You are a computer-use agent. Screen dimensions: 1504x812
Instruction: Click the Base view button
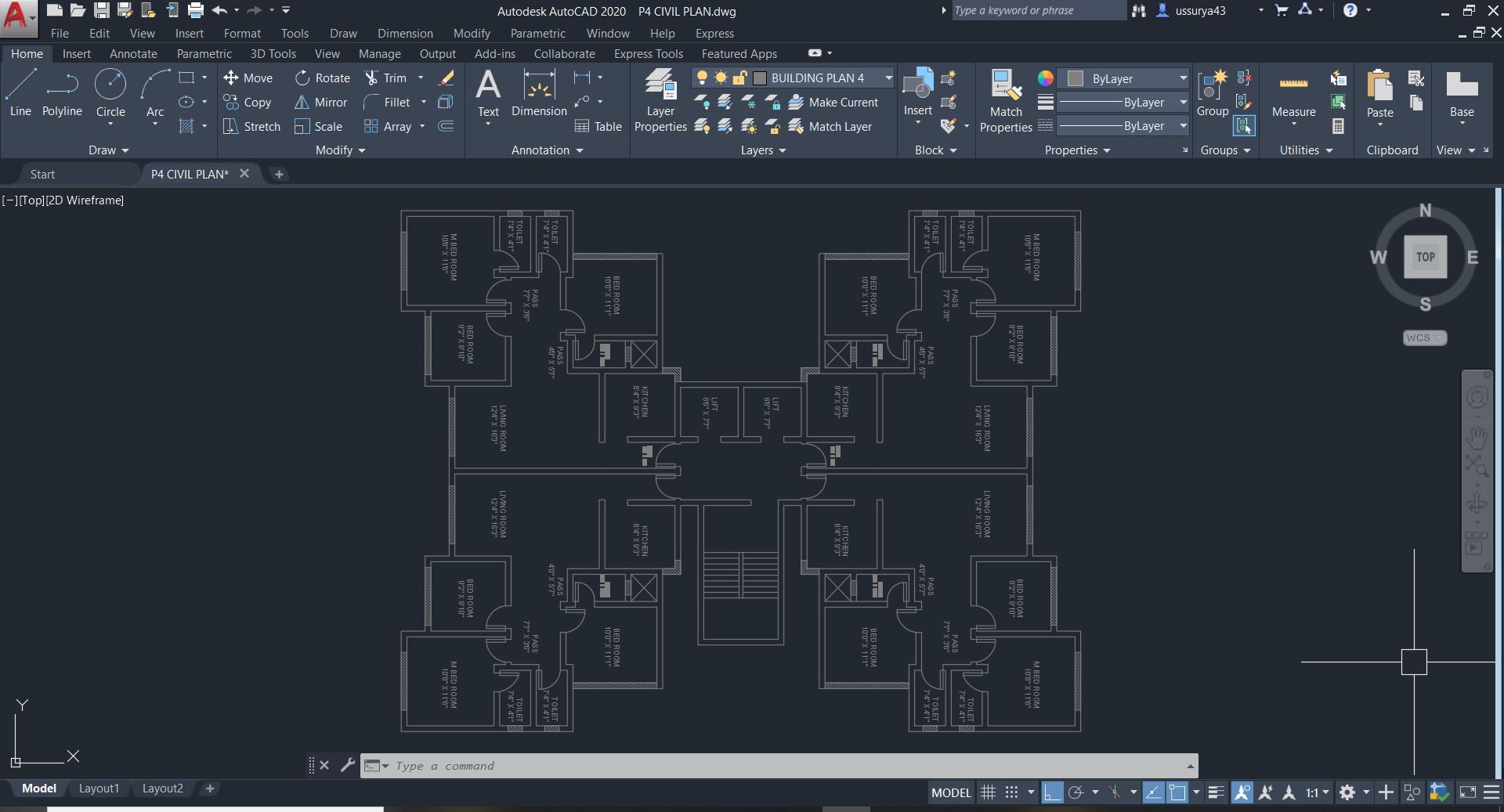tap(1462, 93)
